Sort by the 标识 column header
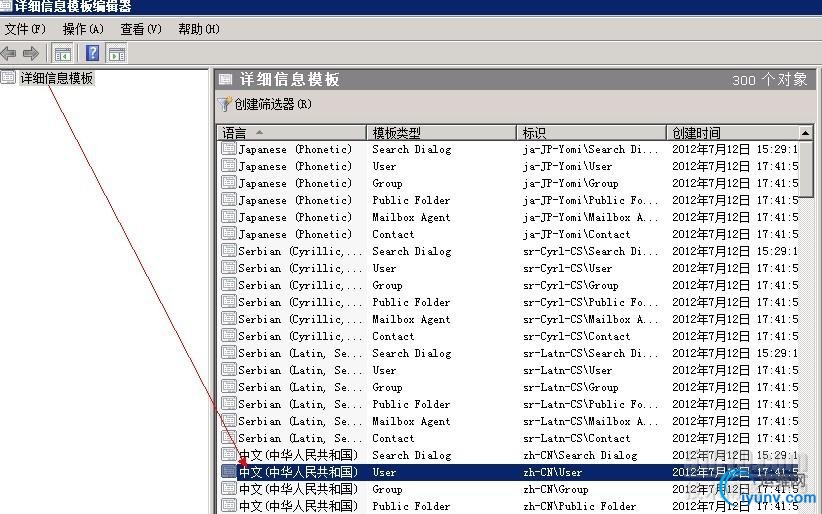Viewport: 822px width, 514px height. tap(591, 133)
